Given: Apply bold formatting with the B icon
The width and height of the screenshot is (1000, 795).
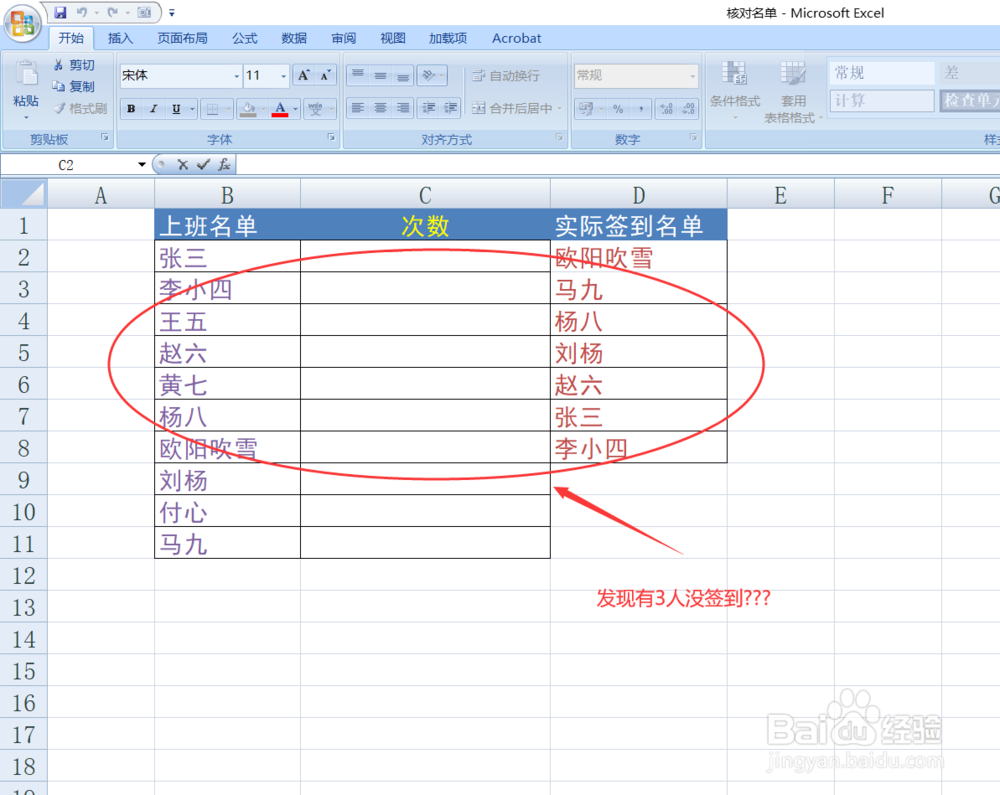Looking at the screenshot, I should pos(130,108).
